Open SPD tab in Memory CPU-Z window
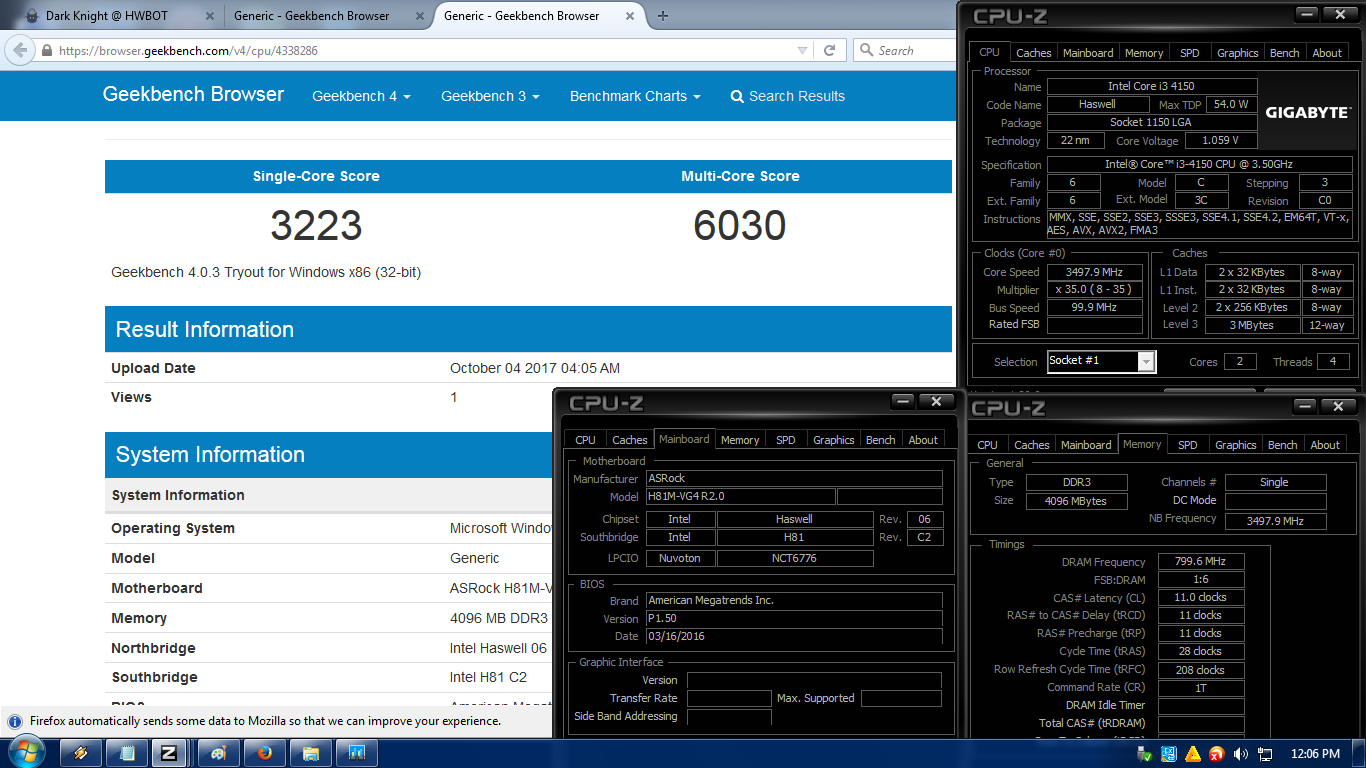Viewport: 1366px width, 768px height. pyautogui.click(x=1188, y=445)
